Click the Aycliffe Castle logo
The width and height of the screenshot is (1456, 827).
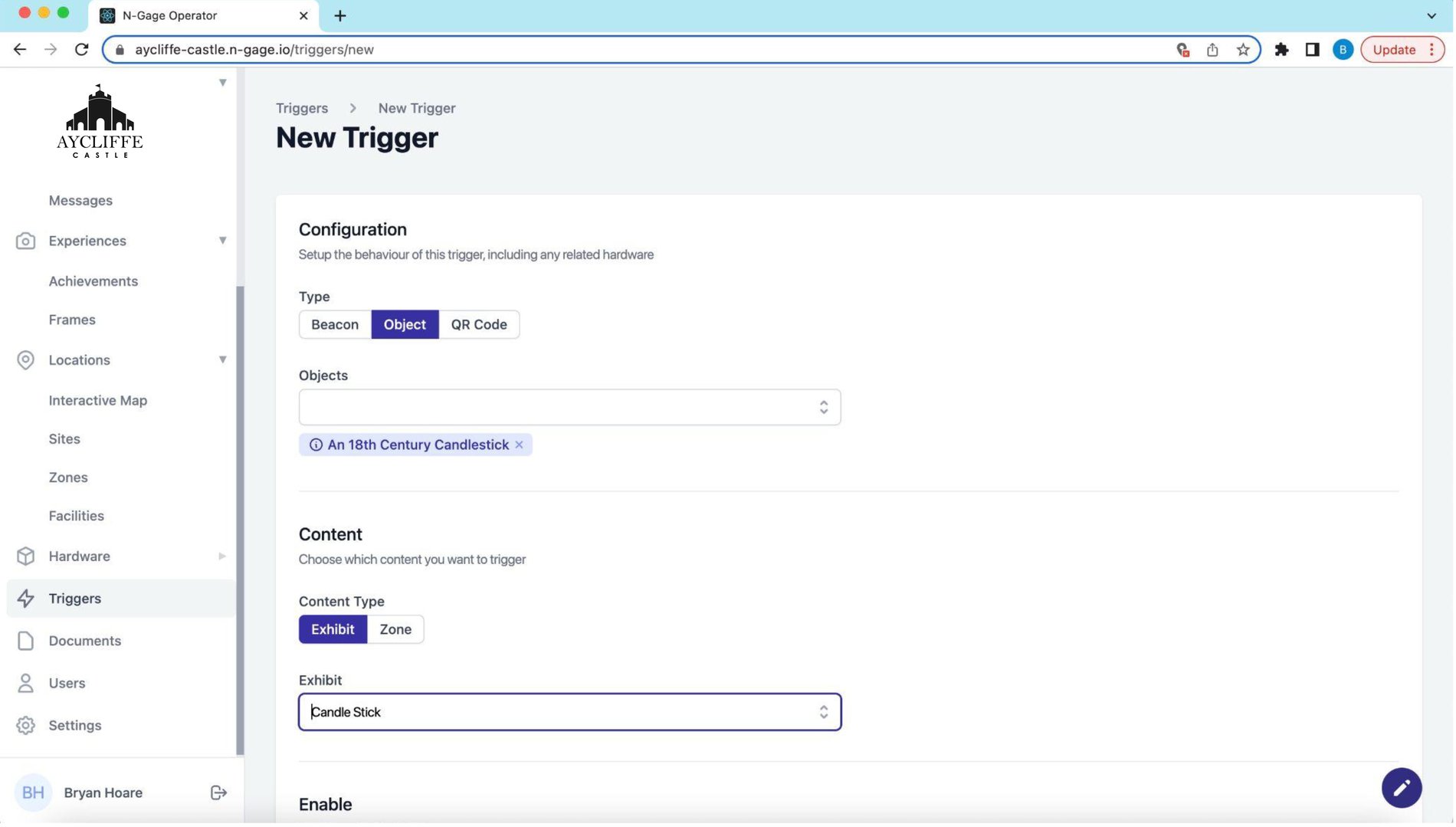coord(100,121)
